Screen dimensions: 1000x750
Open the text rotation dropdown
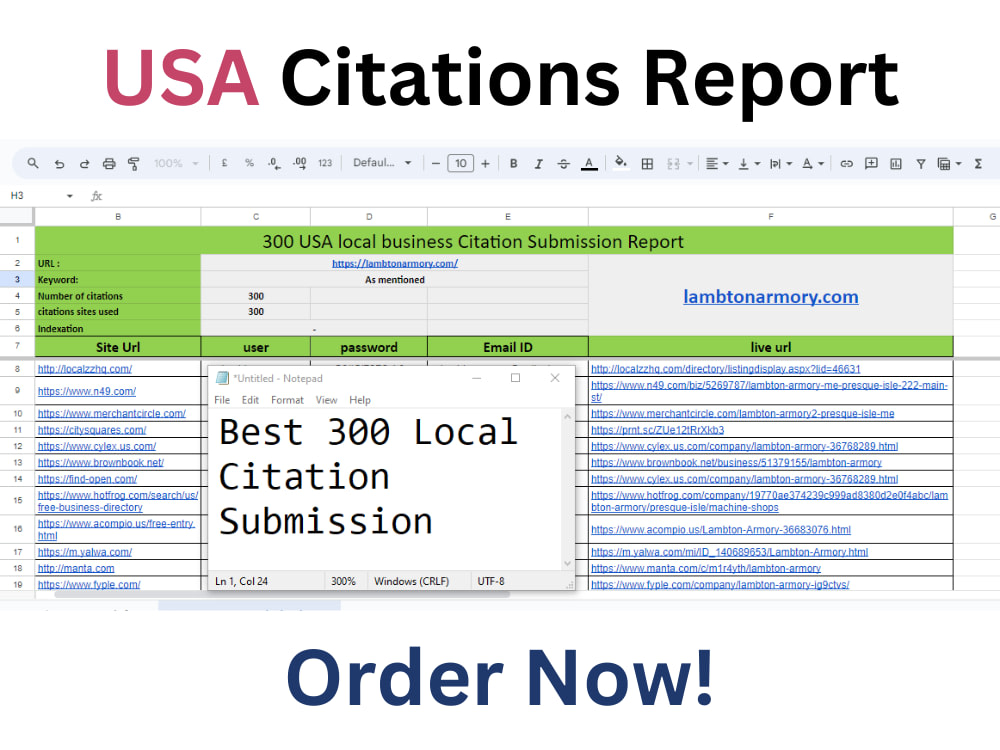812,163
